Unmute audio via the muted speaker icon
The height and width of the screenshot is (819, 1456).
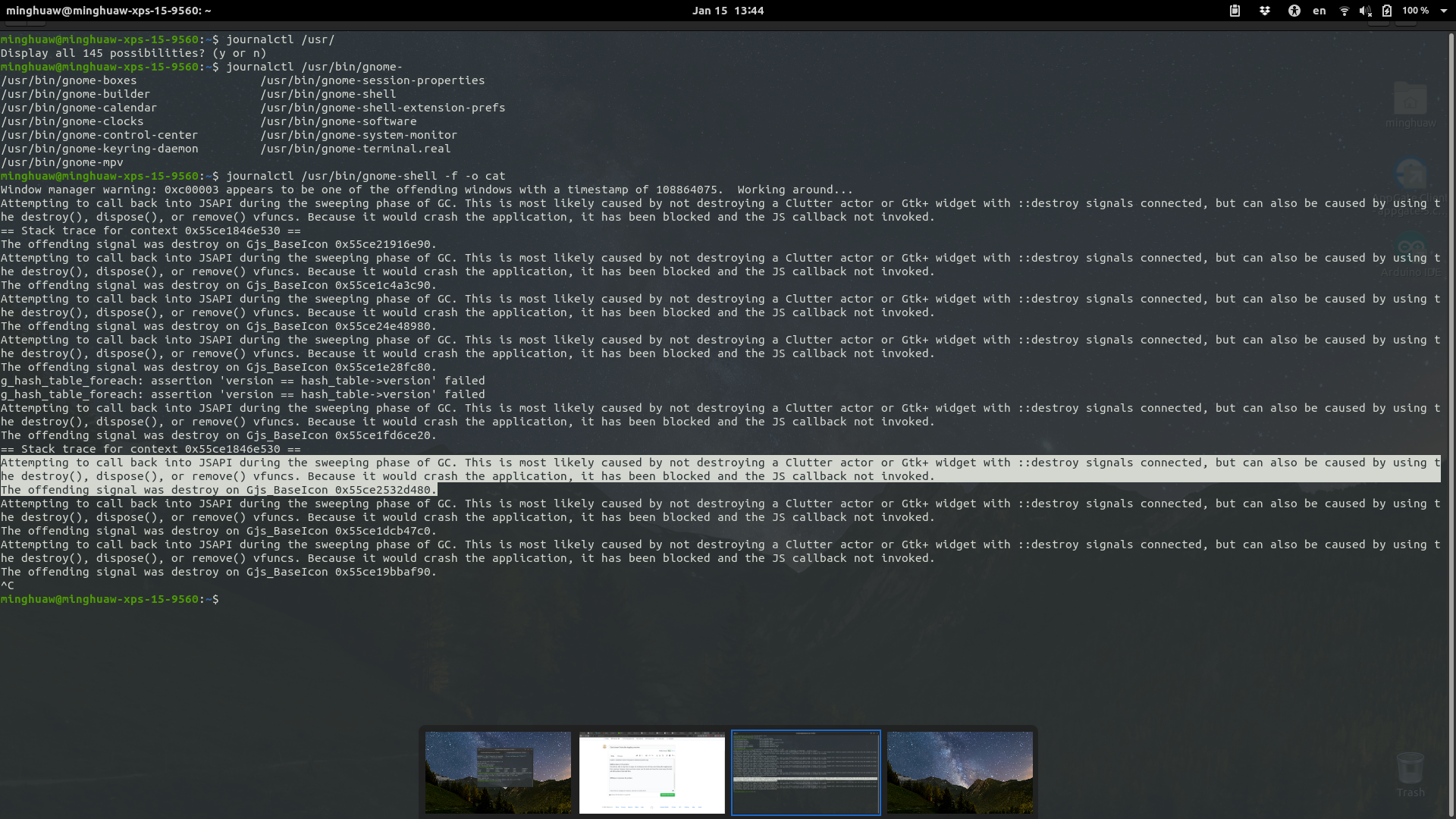click(1365, 11)
